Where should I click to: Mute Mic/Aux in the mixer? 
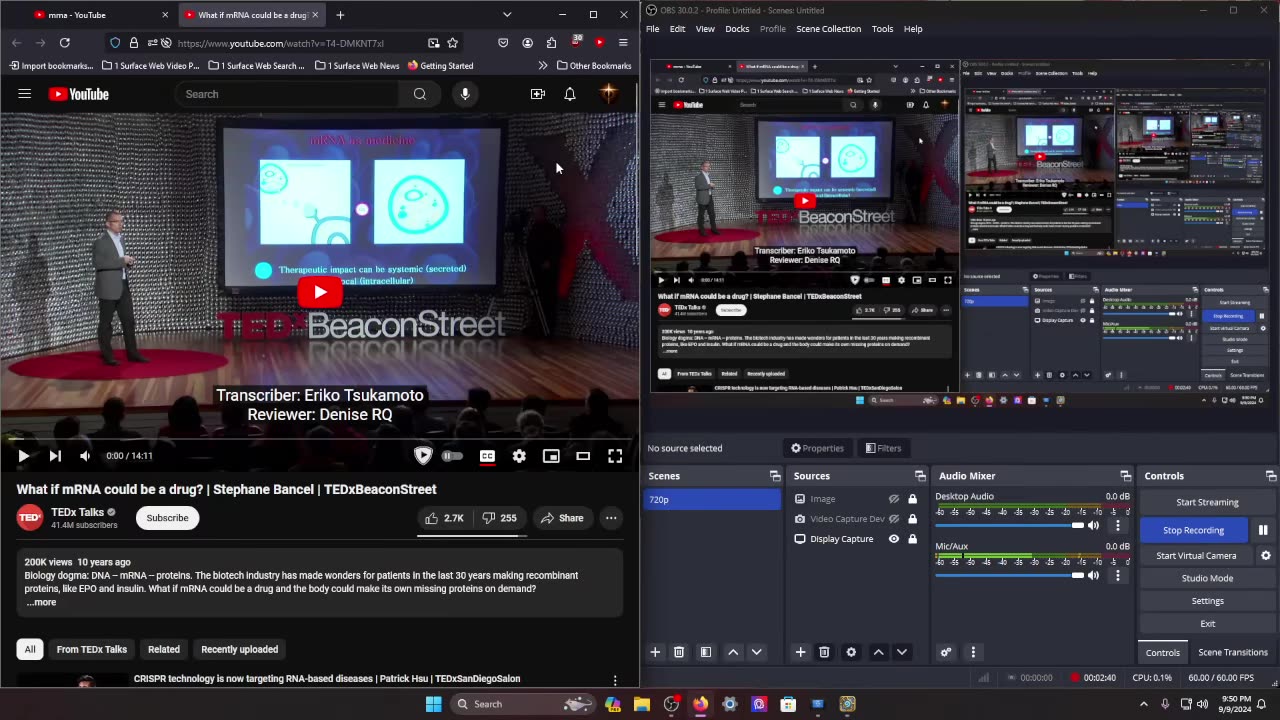(1094, 575)
